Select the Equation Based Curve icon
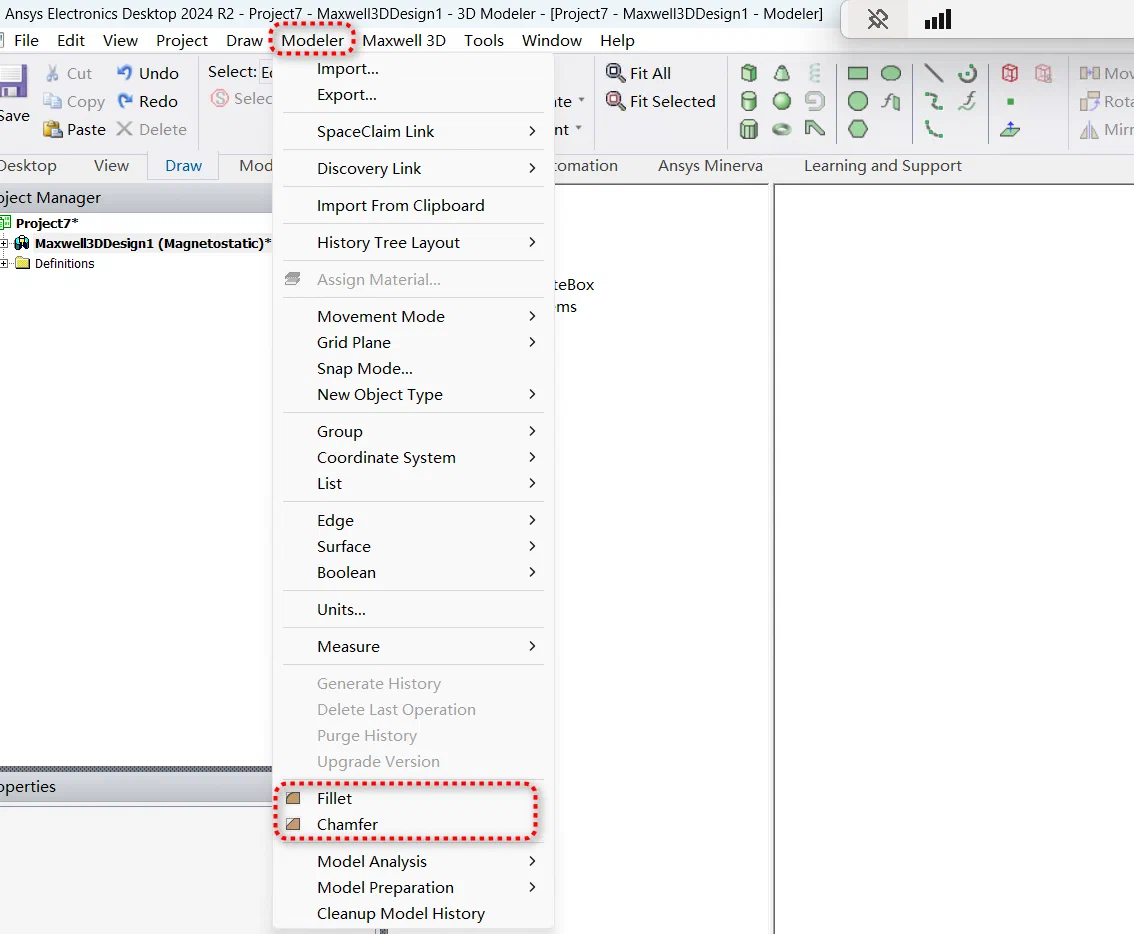1134x934 pixels. [x=968, y=101]
